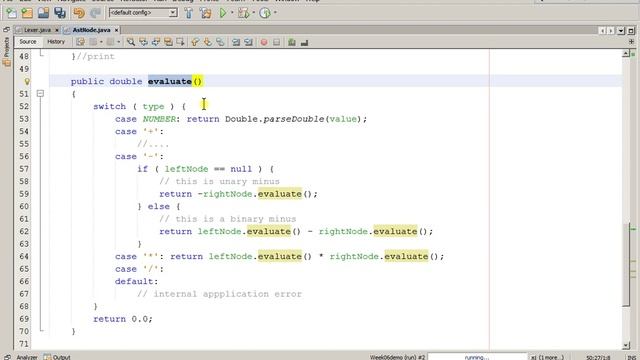Click the scrollbar down arrow
This screenshot has height=360, width=640.
(626, 346)
